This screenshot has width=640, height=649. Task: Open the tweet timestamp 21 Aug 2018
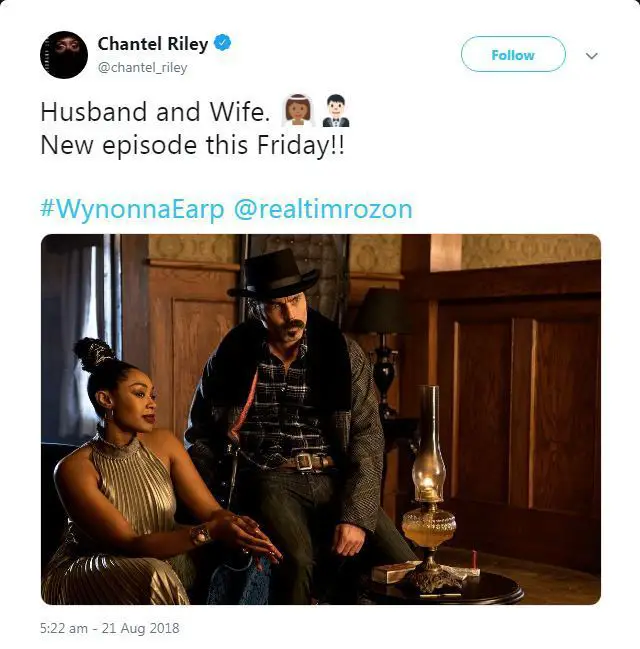tap(110, 628)
